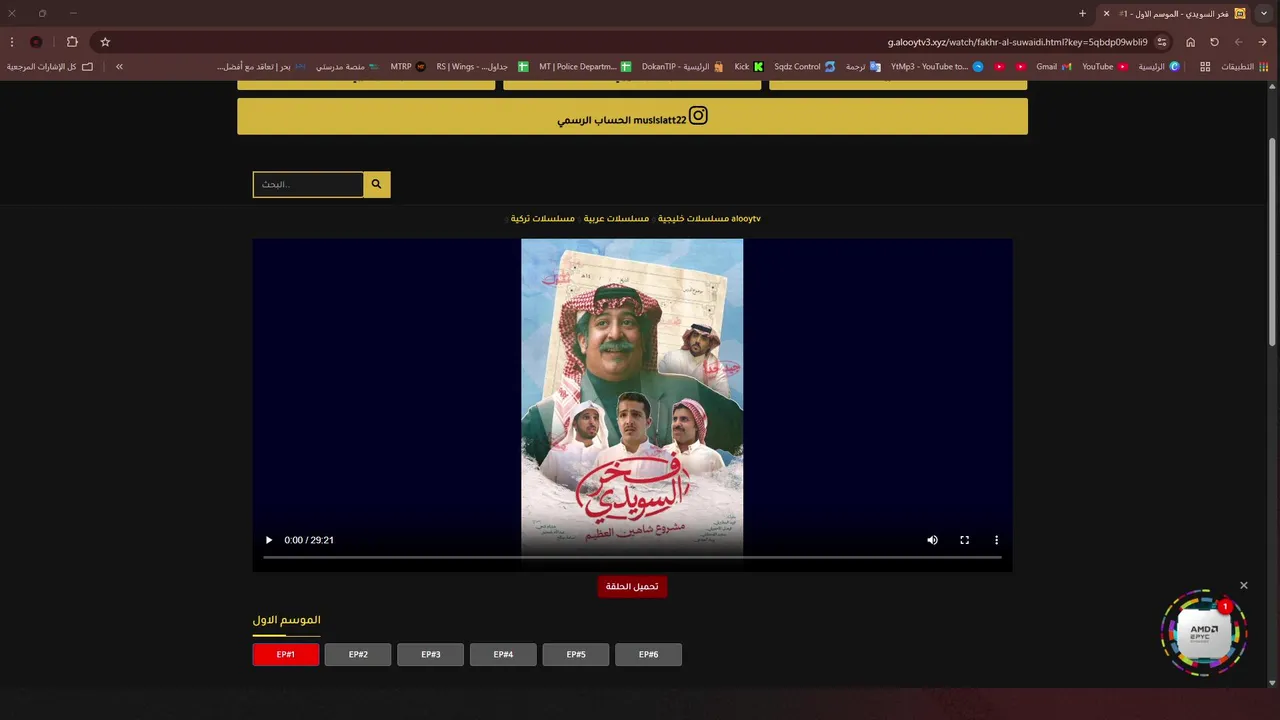Open the Instagram muslslatt22 account banner
This screenshot has width=1280, height=720.
click(x=632, y=116)
